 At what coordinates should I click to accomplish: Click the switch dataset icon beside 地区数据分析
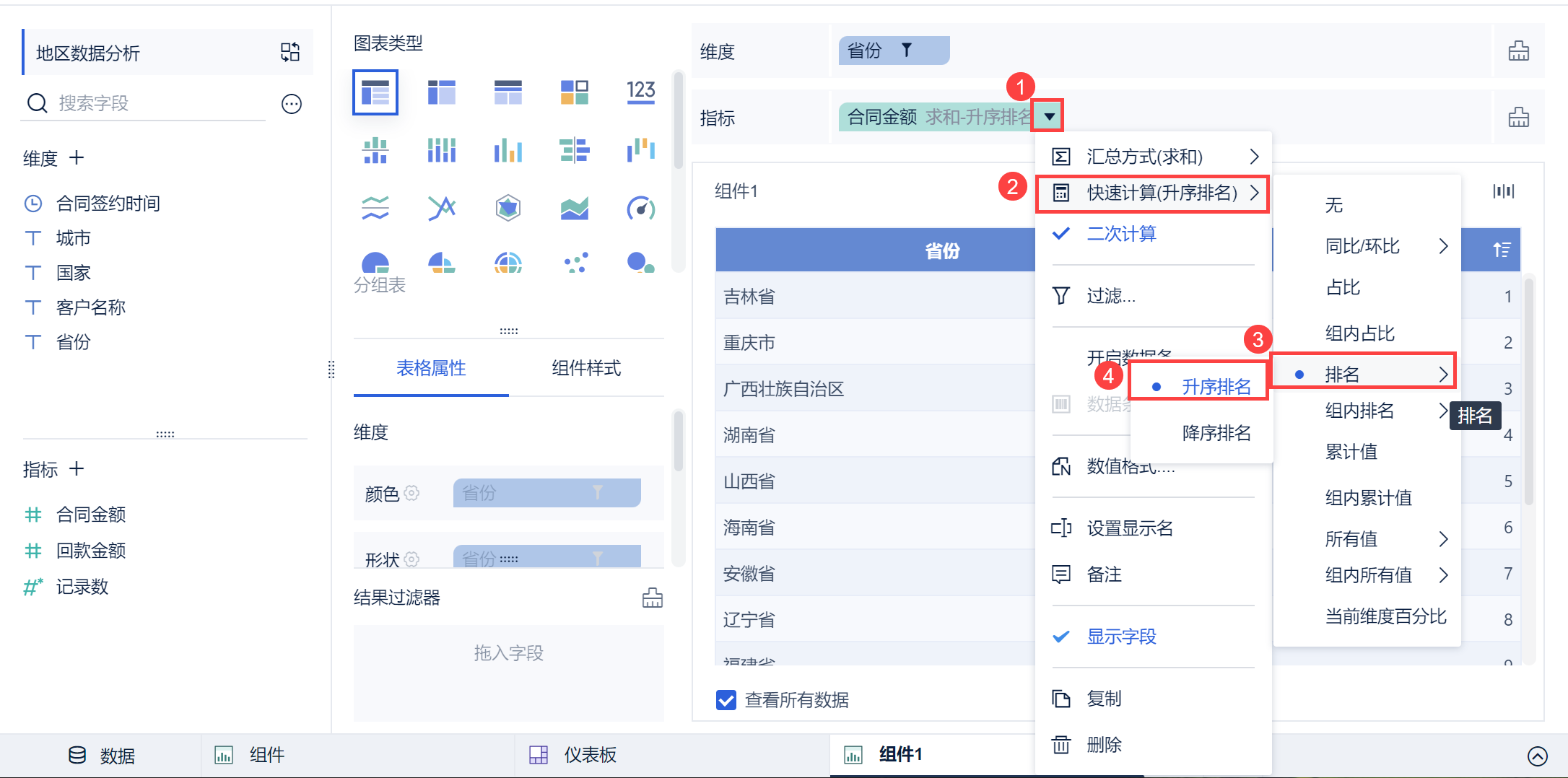(290, 52)
